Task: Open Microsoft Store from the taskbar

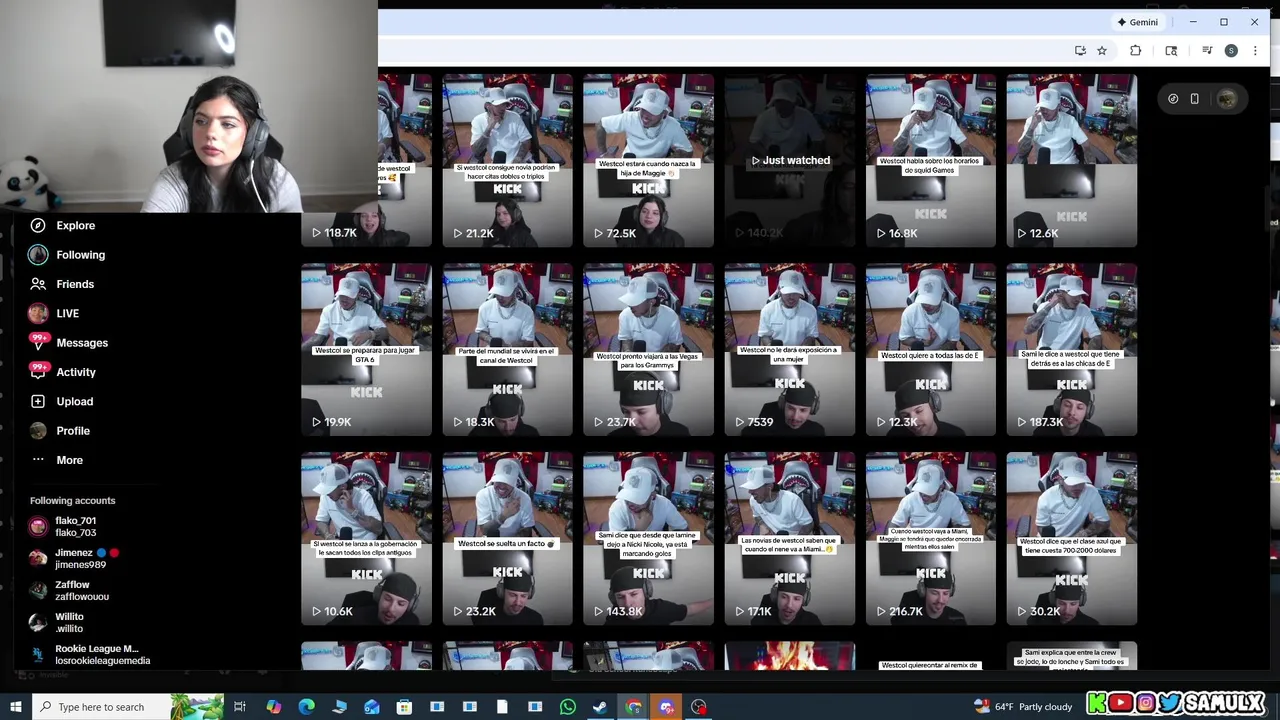Action: [404, 707]
